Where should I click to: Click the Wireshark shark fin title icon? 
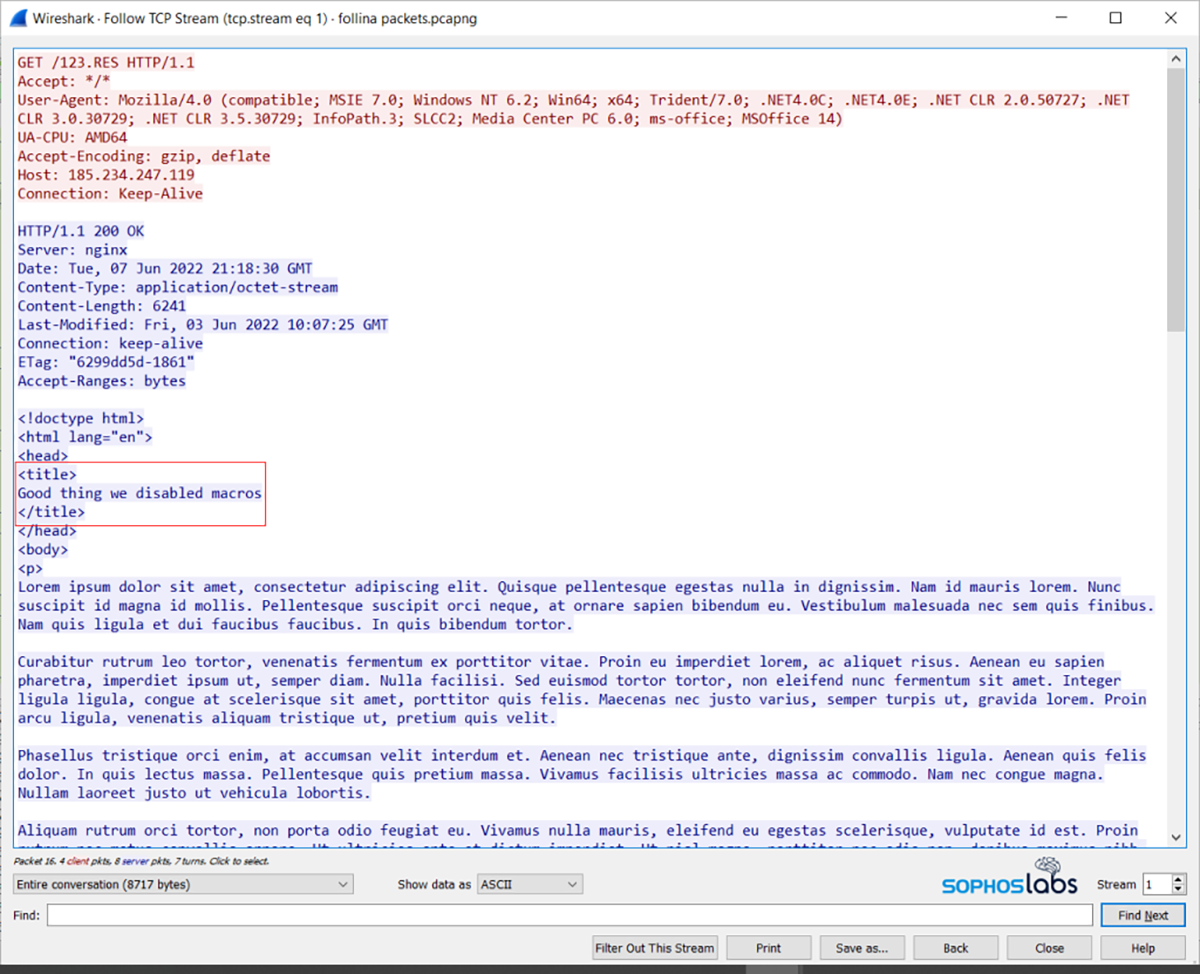coord(17,17)
